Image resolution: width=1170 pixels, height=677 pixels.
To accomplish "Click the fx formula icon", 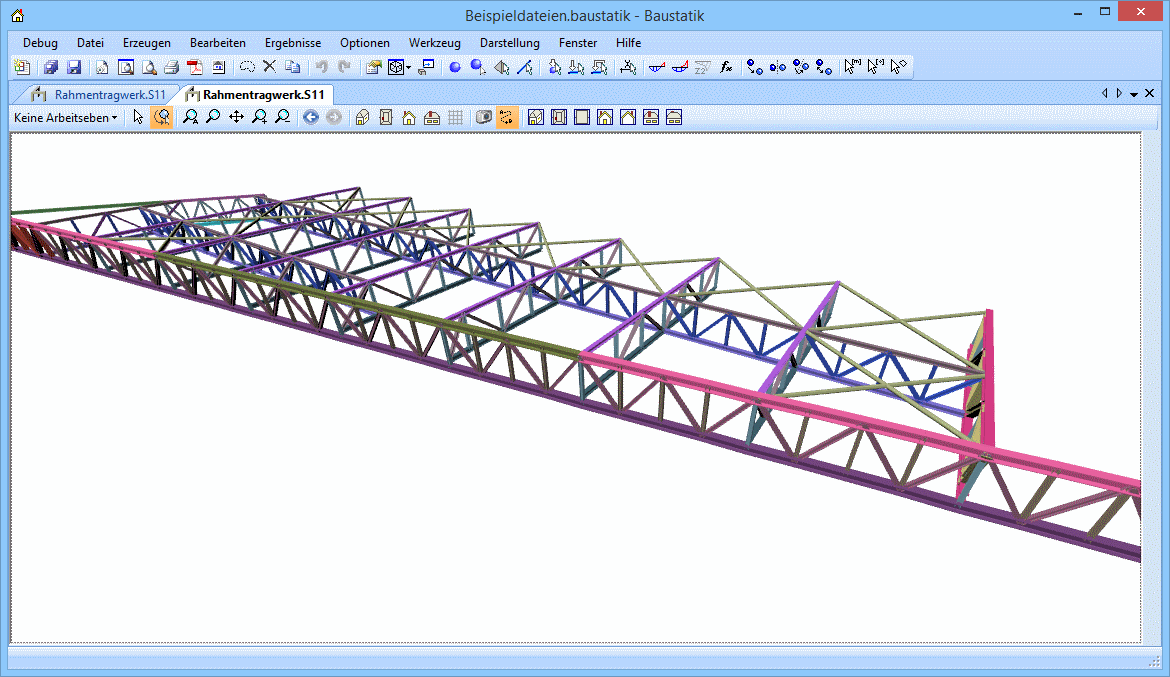I will [726, 68].
